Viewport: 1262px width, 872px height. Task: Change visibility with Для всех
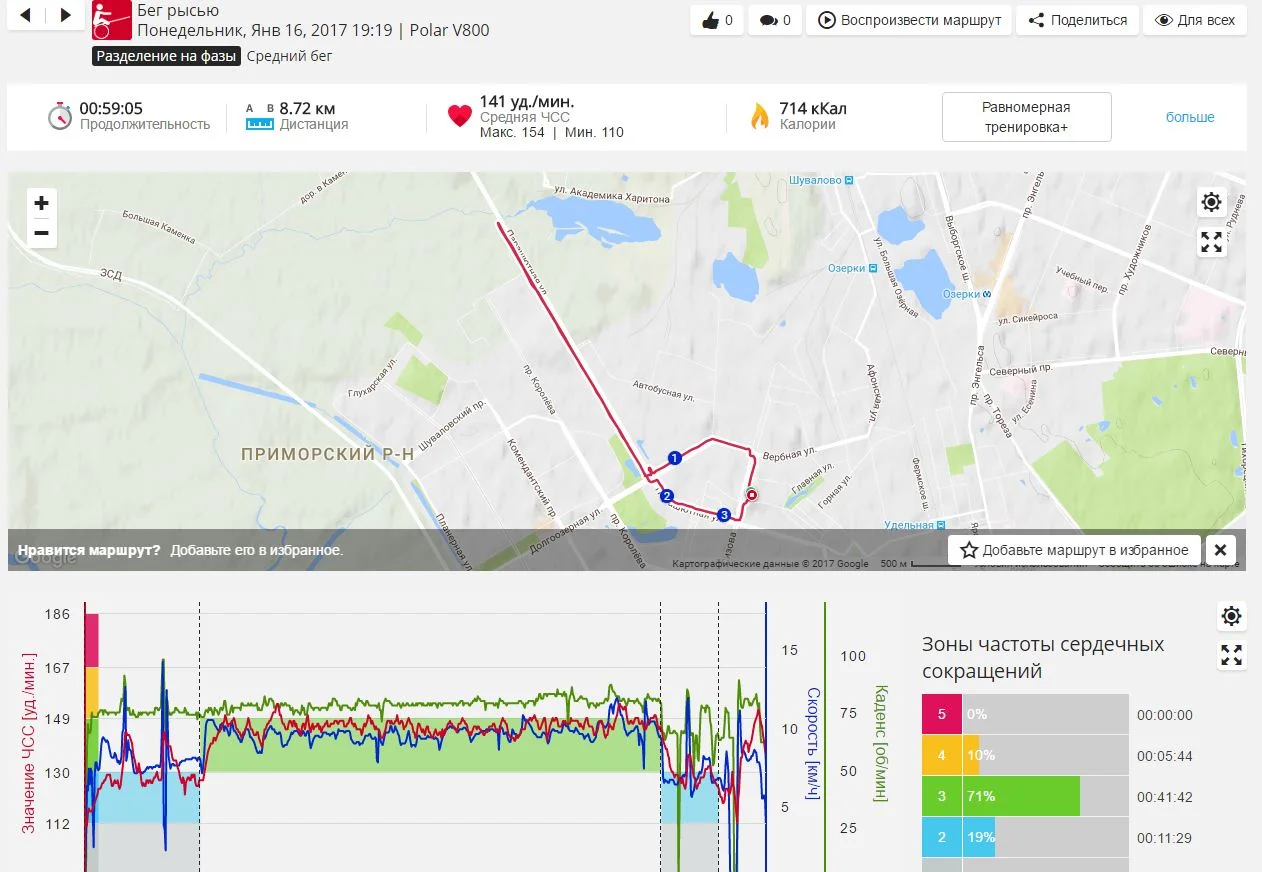pyautogui.click(x=1194, y=20)
